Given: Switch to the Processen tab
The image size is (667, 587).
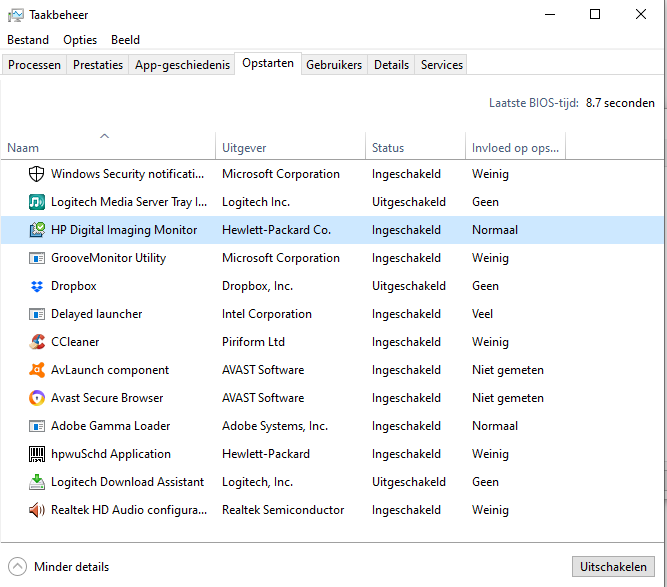Looking at the screenshot, I should (x=34, y=65).
